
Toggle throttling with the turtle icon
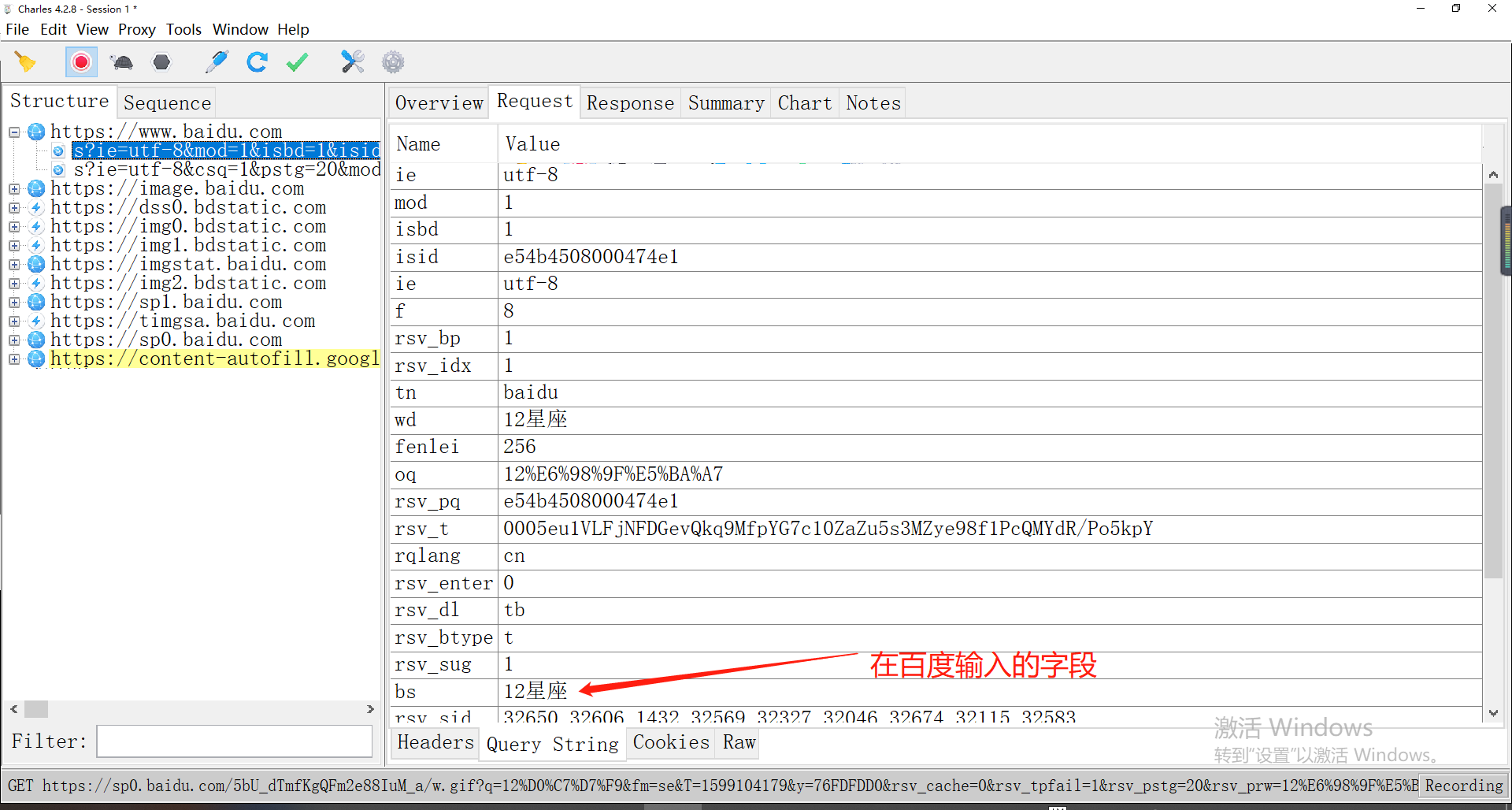122,62
